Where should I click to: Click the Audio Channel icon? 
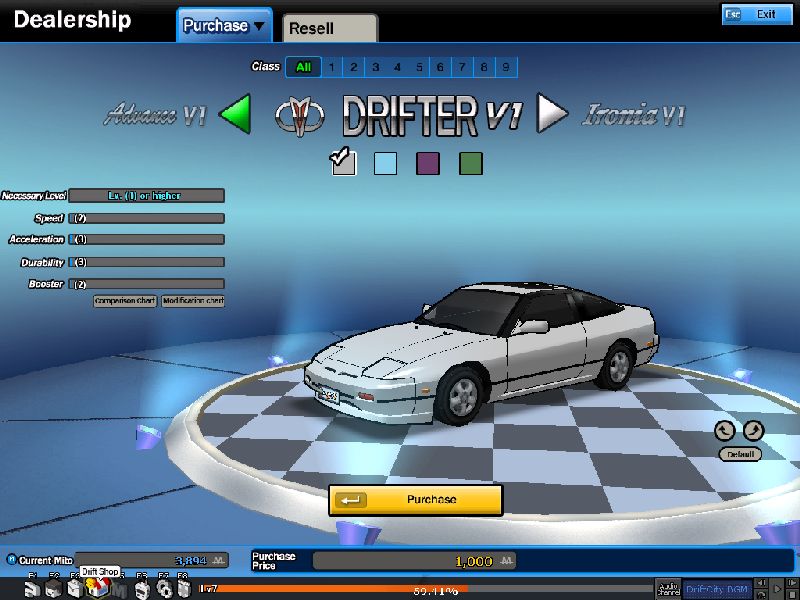coord(667,589)
